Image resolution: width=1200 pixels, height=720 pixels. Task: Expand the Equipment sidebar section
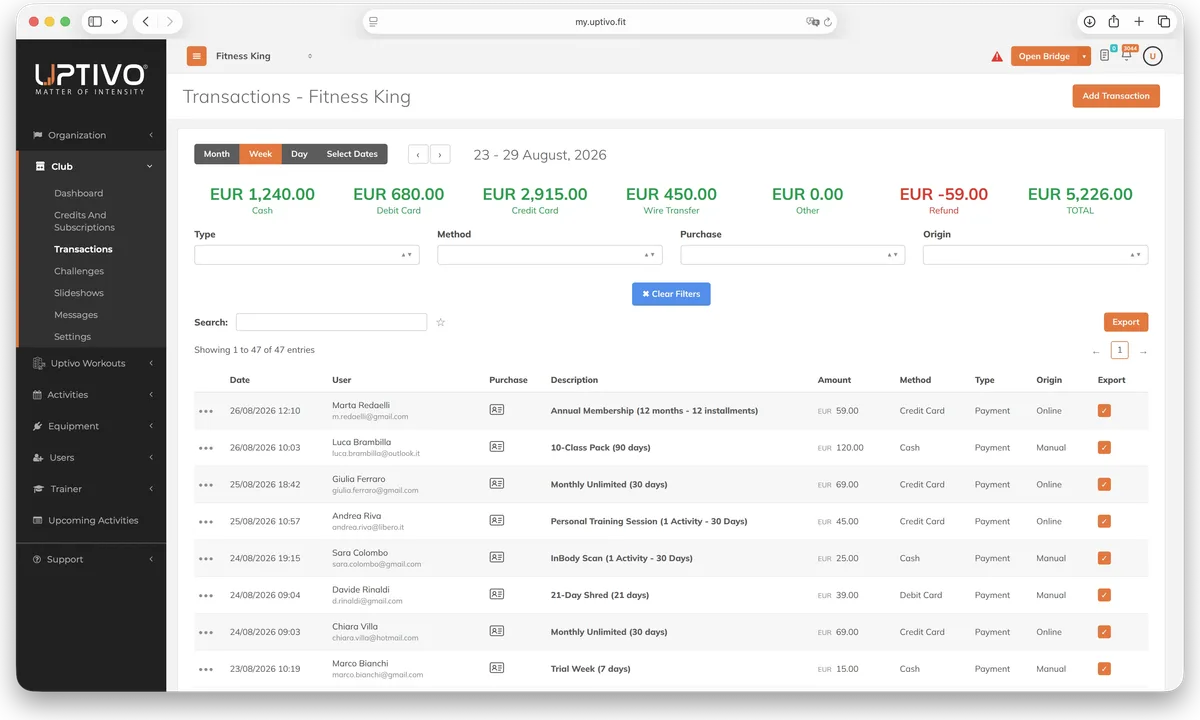tap(91, 426)
